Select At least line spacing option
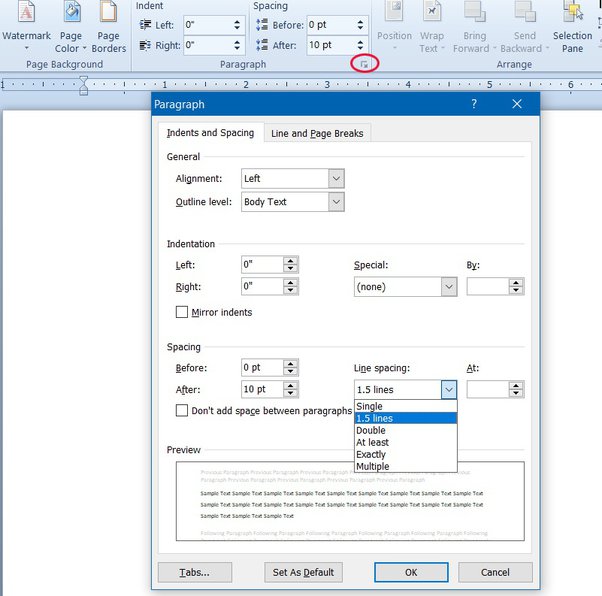The width and height of the screenshot is (602, 596). [406, 442]
